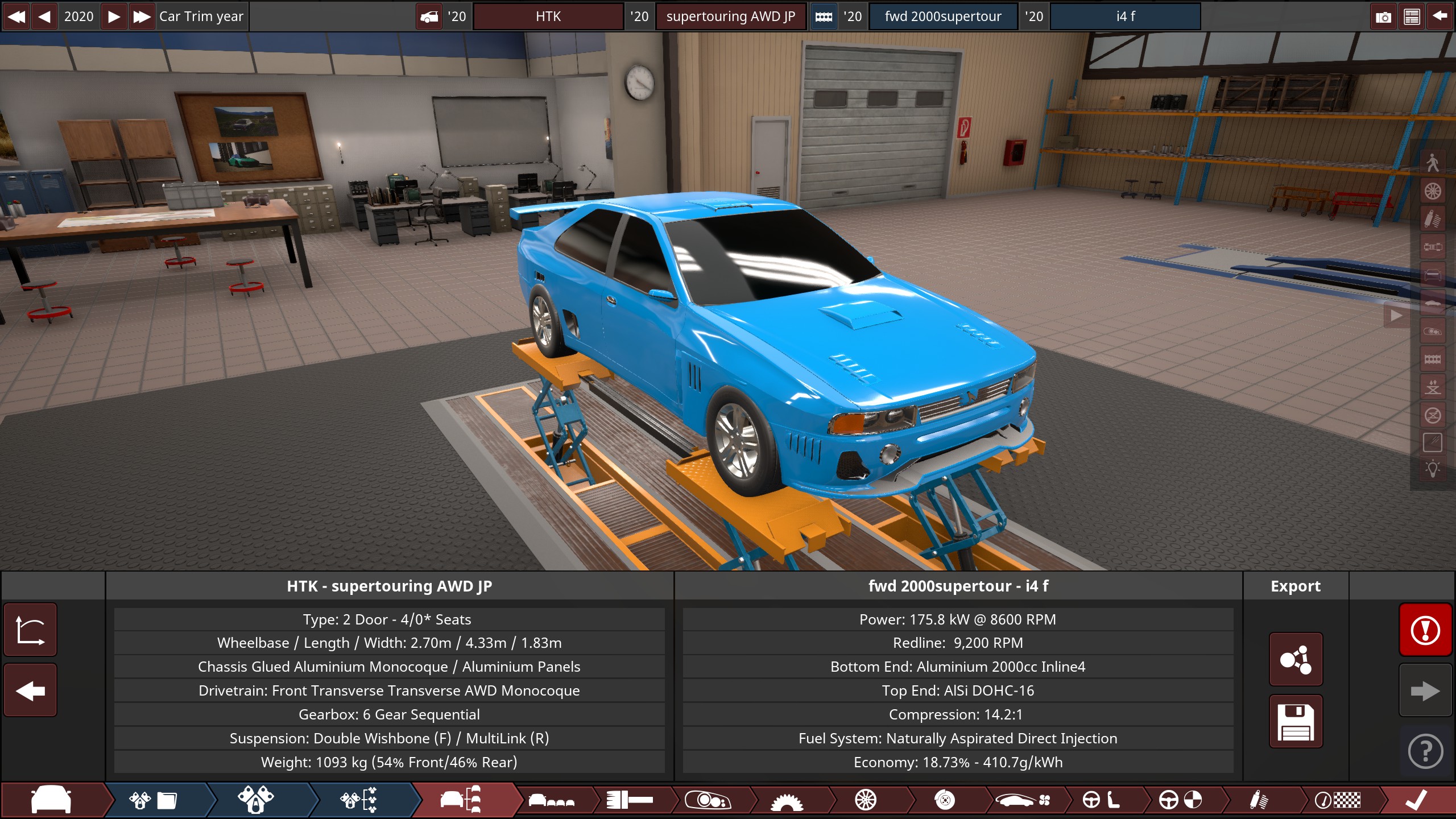Increase trim year with single right arrow
This screenshot has height=819, width=1456.
pyautogui.click(x=114, y=16)
